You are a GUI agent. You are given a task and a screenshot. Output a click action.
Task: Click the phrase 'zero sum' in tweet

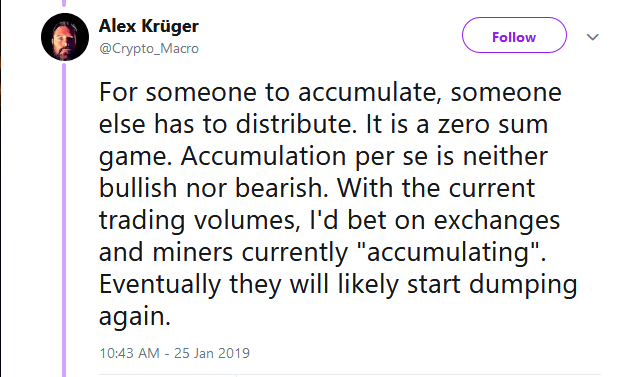pyautogui.click(x=493, y=124)
